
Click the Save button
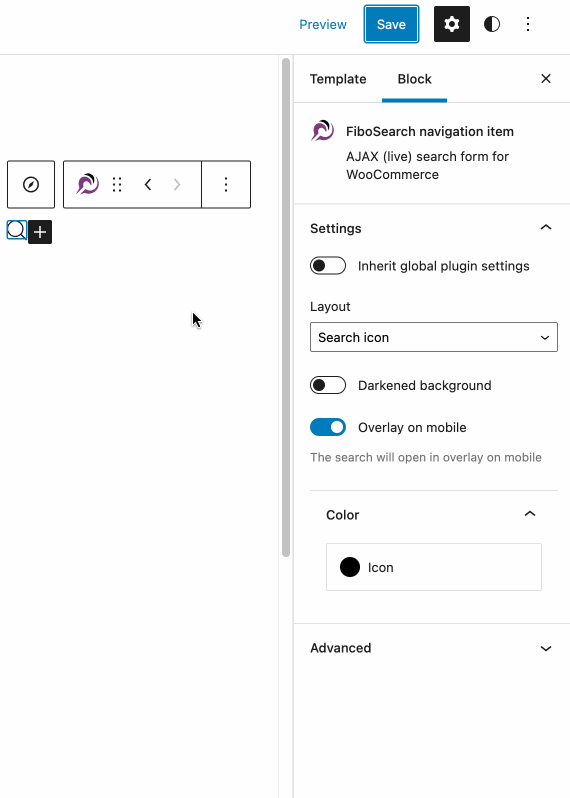click(x=391, y=24)
